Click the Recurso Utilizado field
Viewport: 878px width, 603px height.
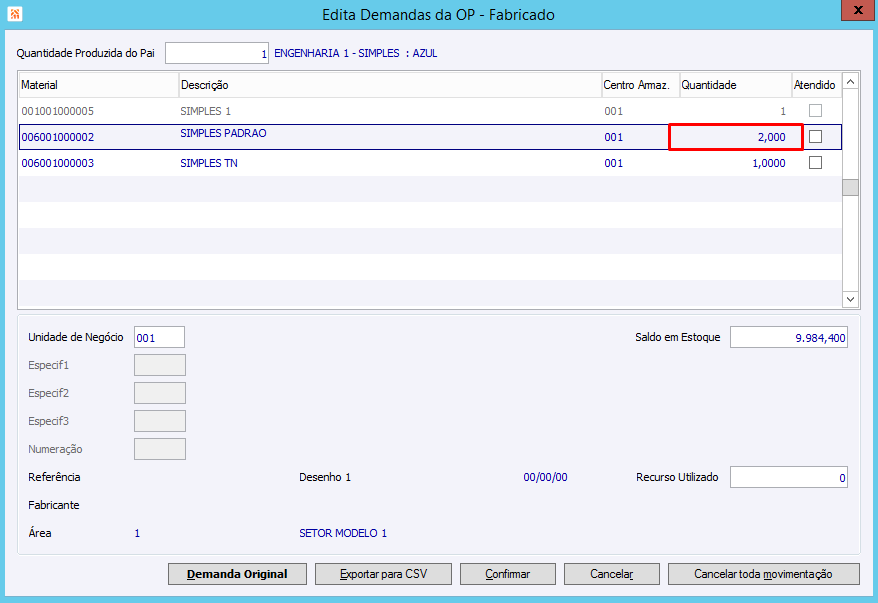pos(788,477)
